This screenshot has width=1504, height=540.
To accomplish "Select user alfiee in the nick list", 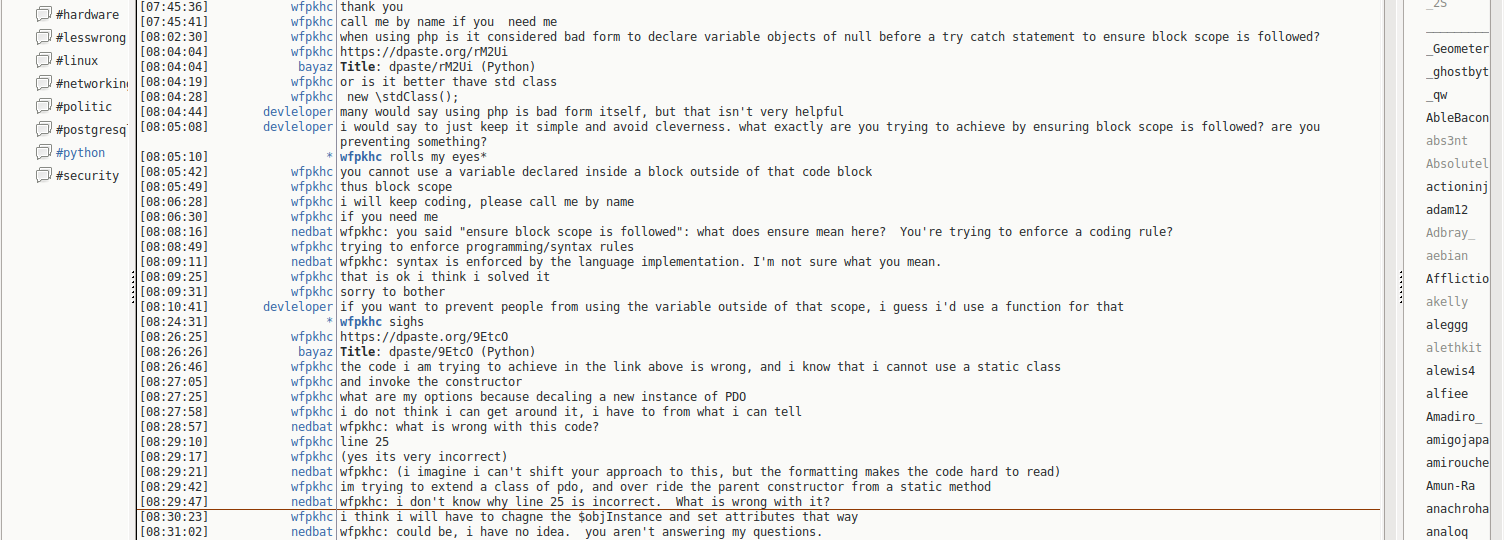I will (x=1447, y=394).
